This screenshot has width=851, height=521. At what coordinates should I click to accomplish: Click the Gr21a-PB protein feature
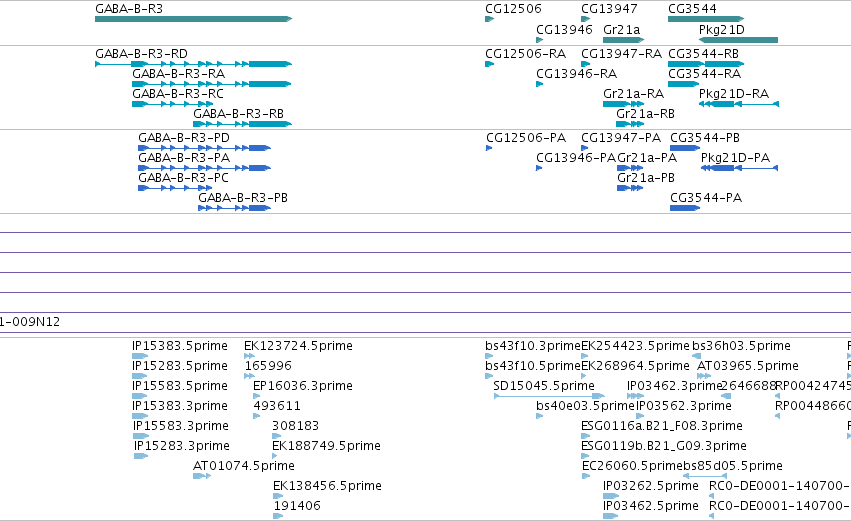pos(630,188)
